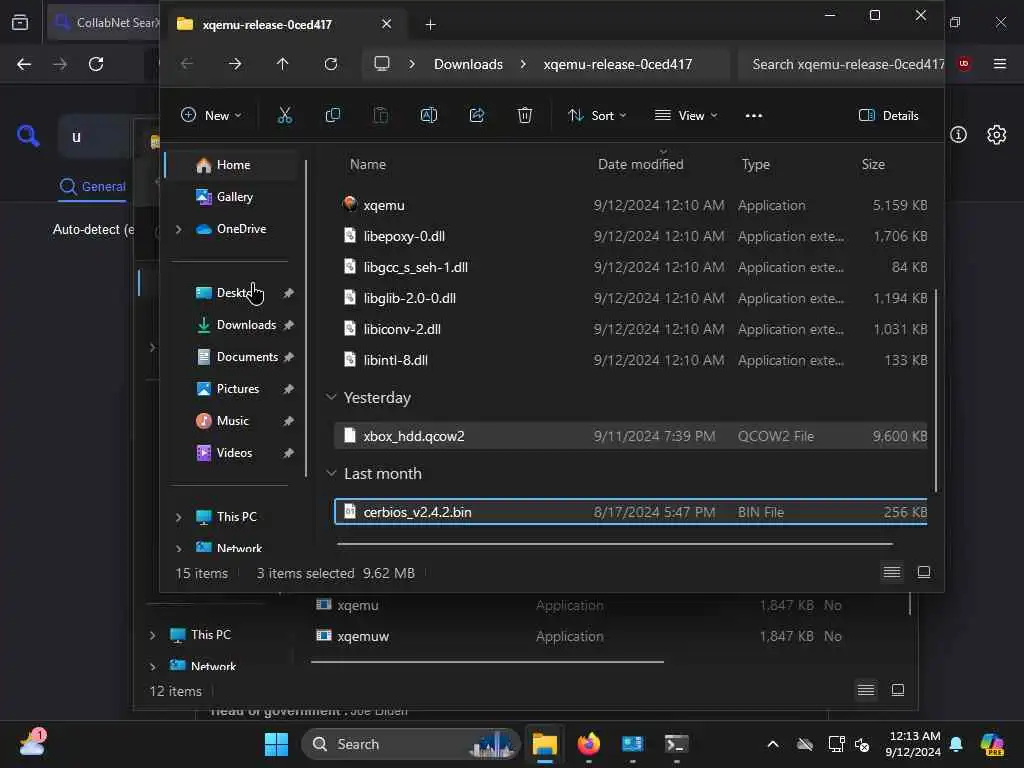Viewport: 1024px width, 768px height.
Task: Toggle the Details pane button
Action: (888, 116)
